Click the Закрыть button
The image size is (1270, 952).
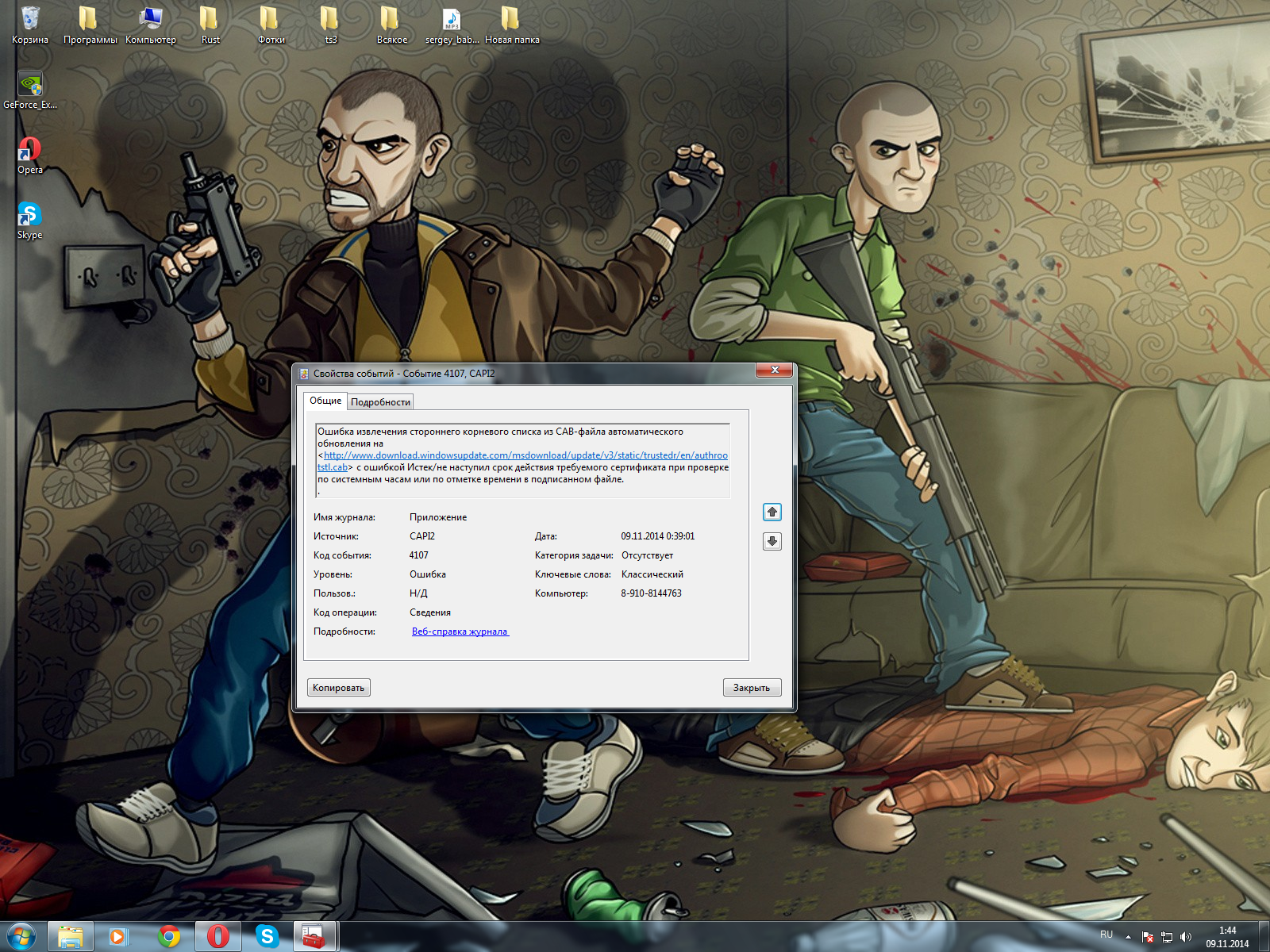tap(752, 688)
